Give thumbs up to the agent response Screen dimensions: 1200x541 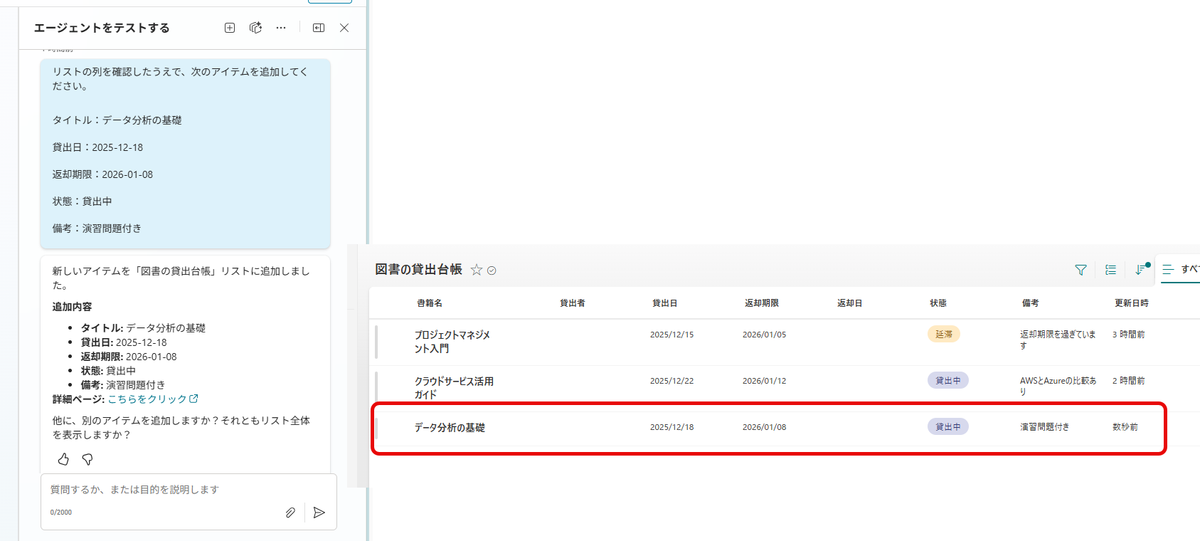[63, 459]
